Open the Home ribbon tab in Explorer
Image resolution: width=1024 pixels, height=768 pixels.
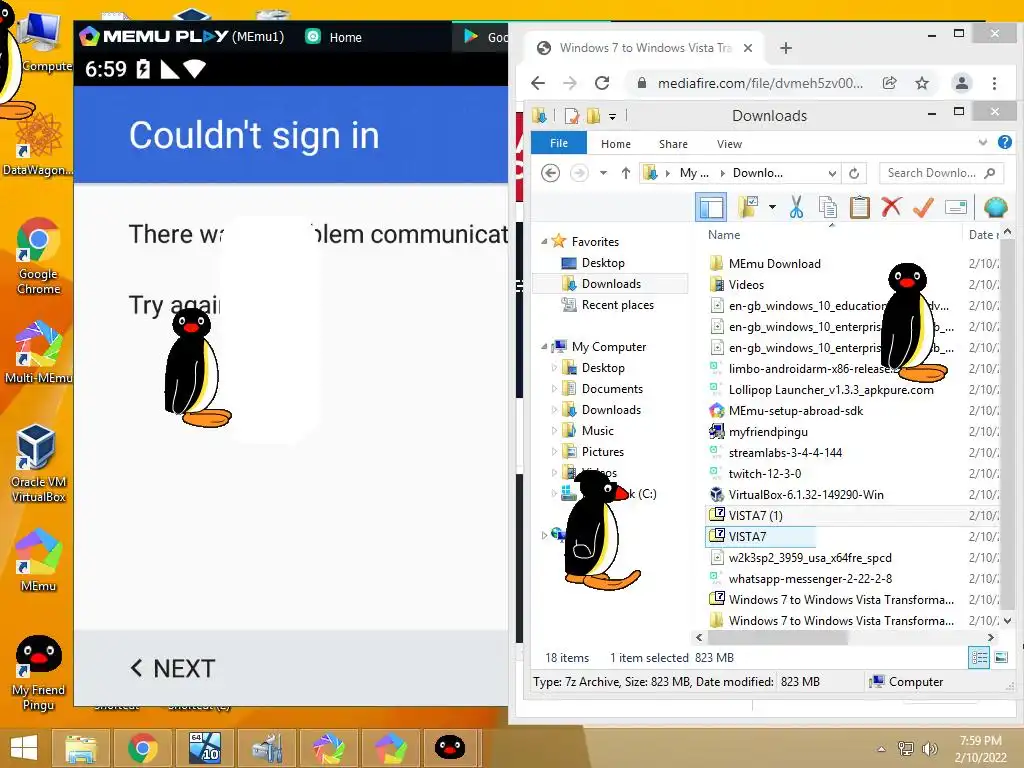tap(615, 144)
